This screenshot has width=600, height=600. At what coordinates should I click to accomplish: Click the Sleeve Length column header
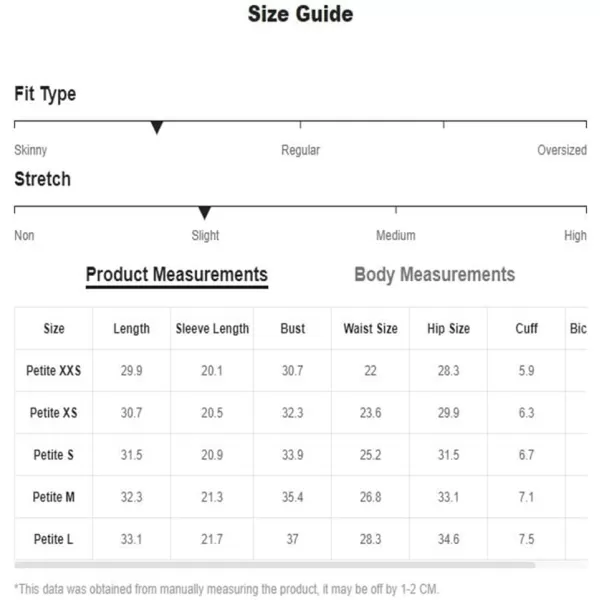[x=212, y=328]
